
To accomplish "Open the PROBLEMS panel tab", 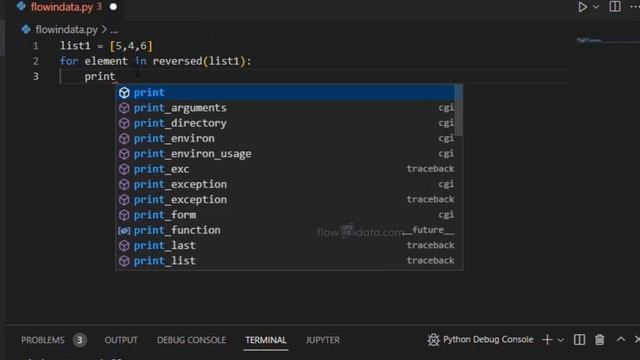I will [x=43, y=340].
